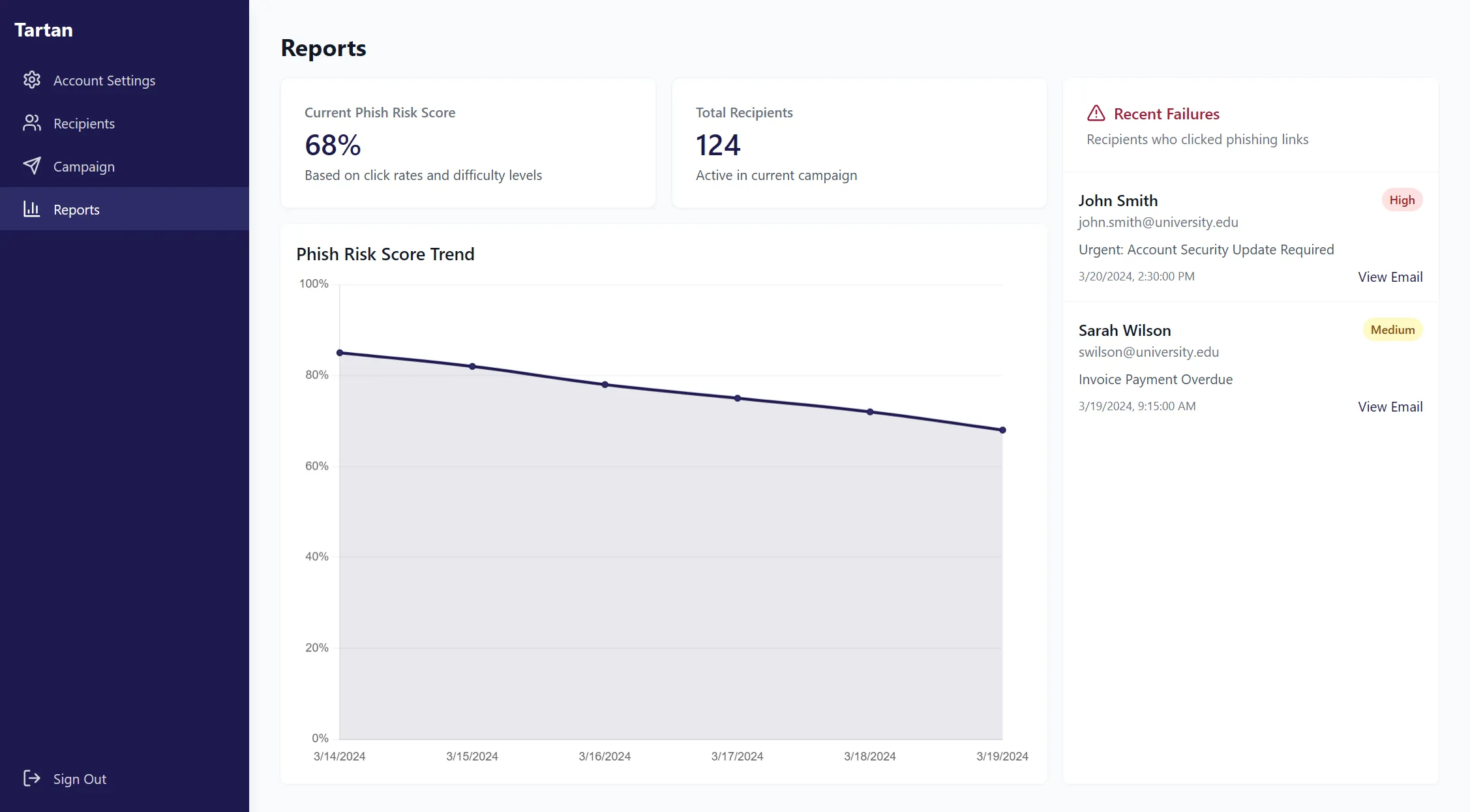This screenshot has width=1470, height=812.
Task: Click the Tartan logo in the sidebar
Action: [x=43, y=29]
